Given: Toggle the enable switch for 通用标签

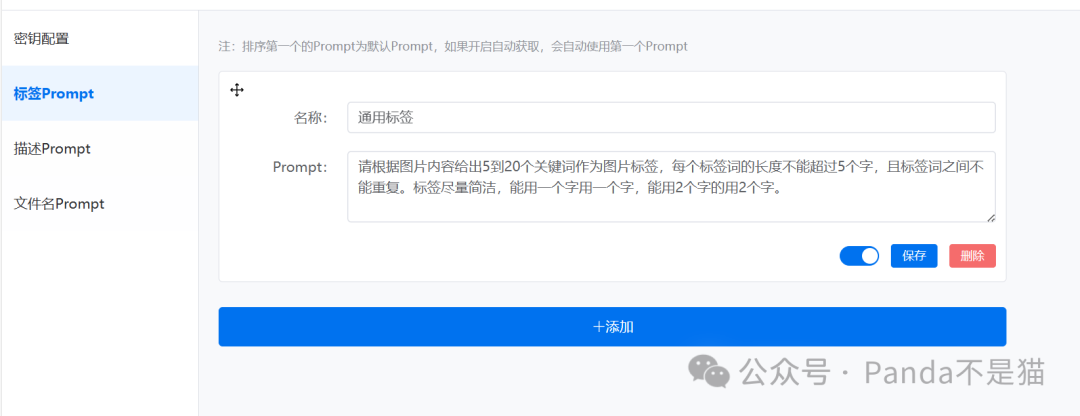Looking at the screenshot, I should point(859,256).
